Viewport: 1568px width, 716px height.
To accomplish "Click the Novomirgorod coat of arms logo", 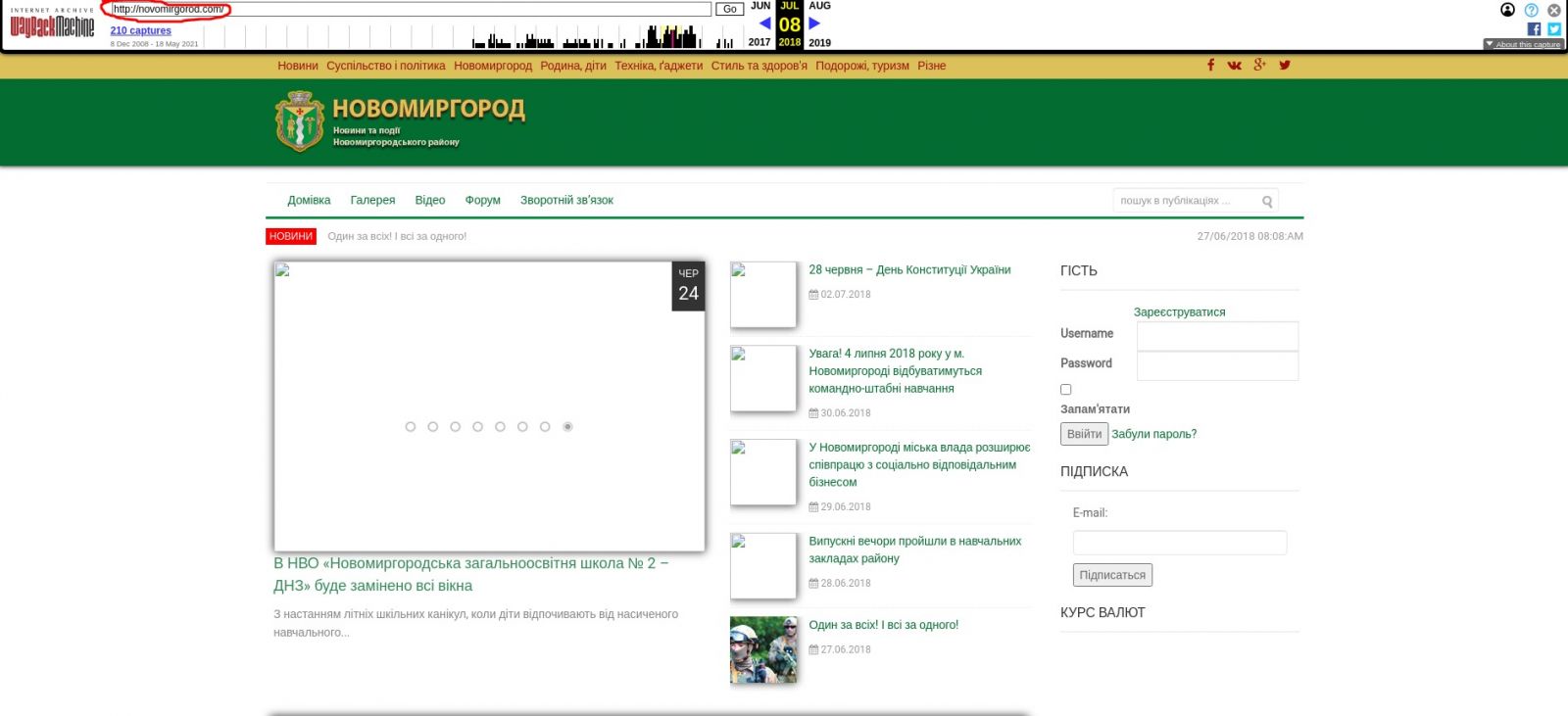I will (x=299, y=122).
